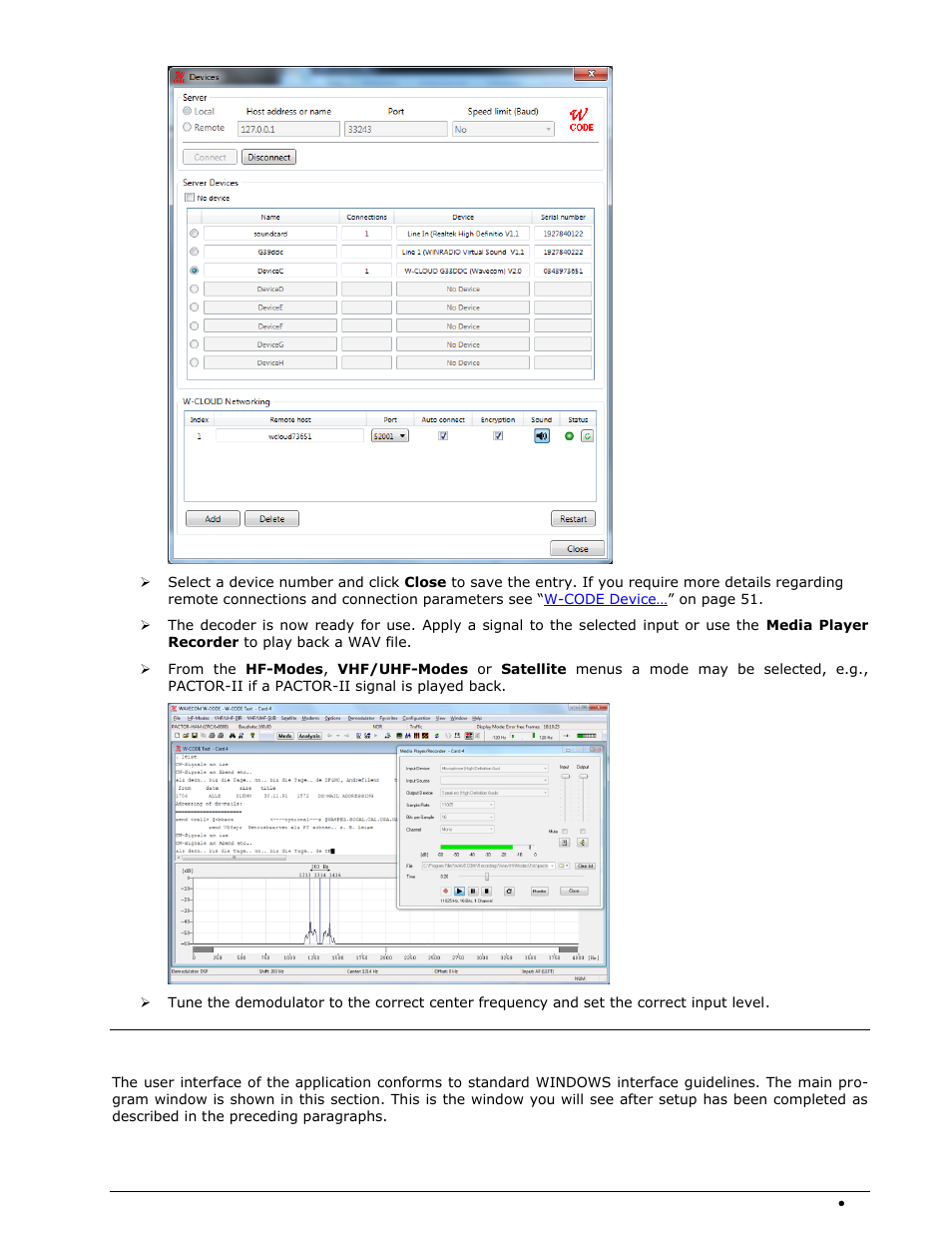Click the Remote host field wcloud73651

click(289, 436)
